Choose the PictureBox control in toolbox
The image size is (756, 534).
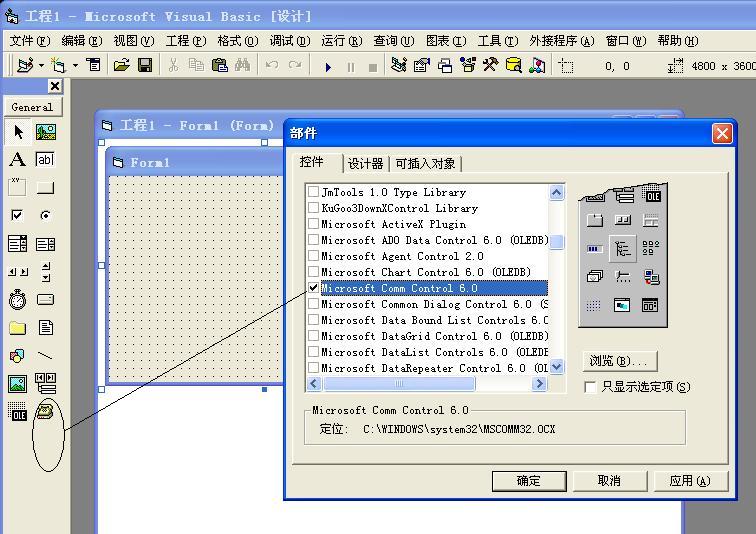pyautogui.click(x=45, y=131)
